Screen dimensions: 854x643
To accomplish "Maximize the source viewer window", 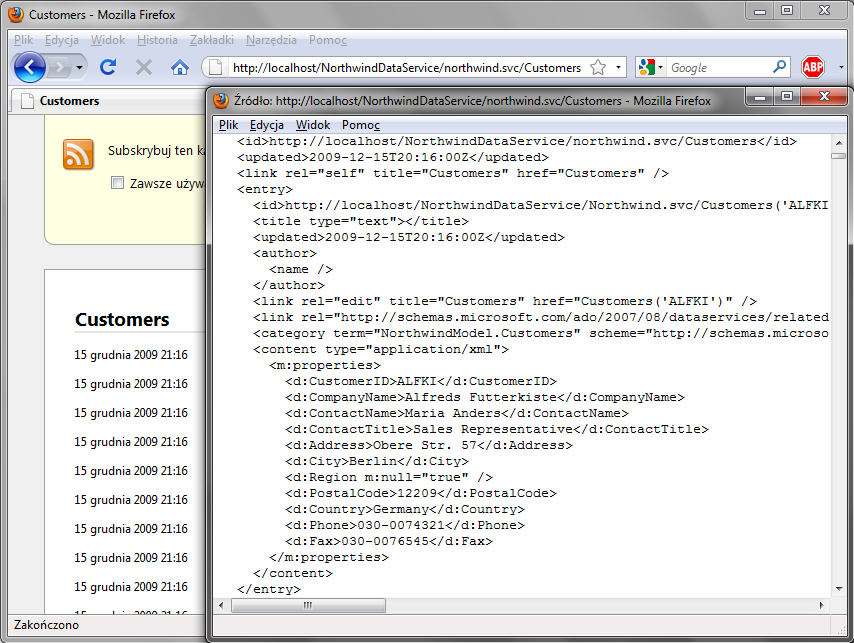I will tap(787, 96).
